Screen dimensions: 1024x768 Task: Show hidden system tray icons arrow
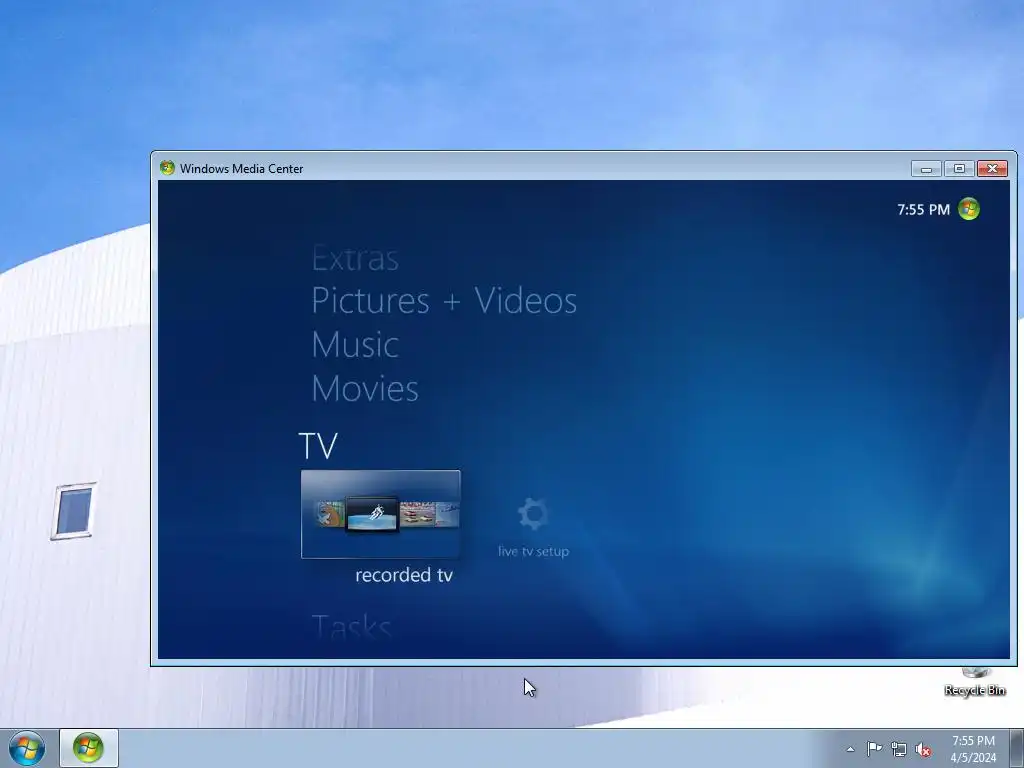[x=850, y=749]
